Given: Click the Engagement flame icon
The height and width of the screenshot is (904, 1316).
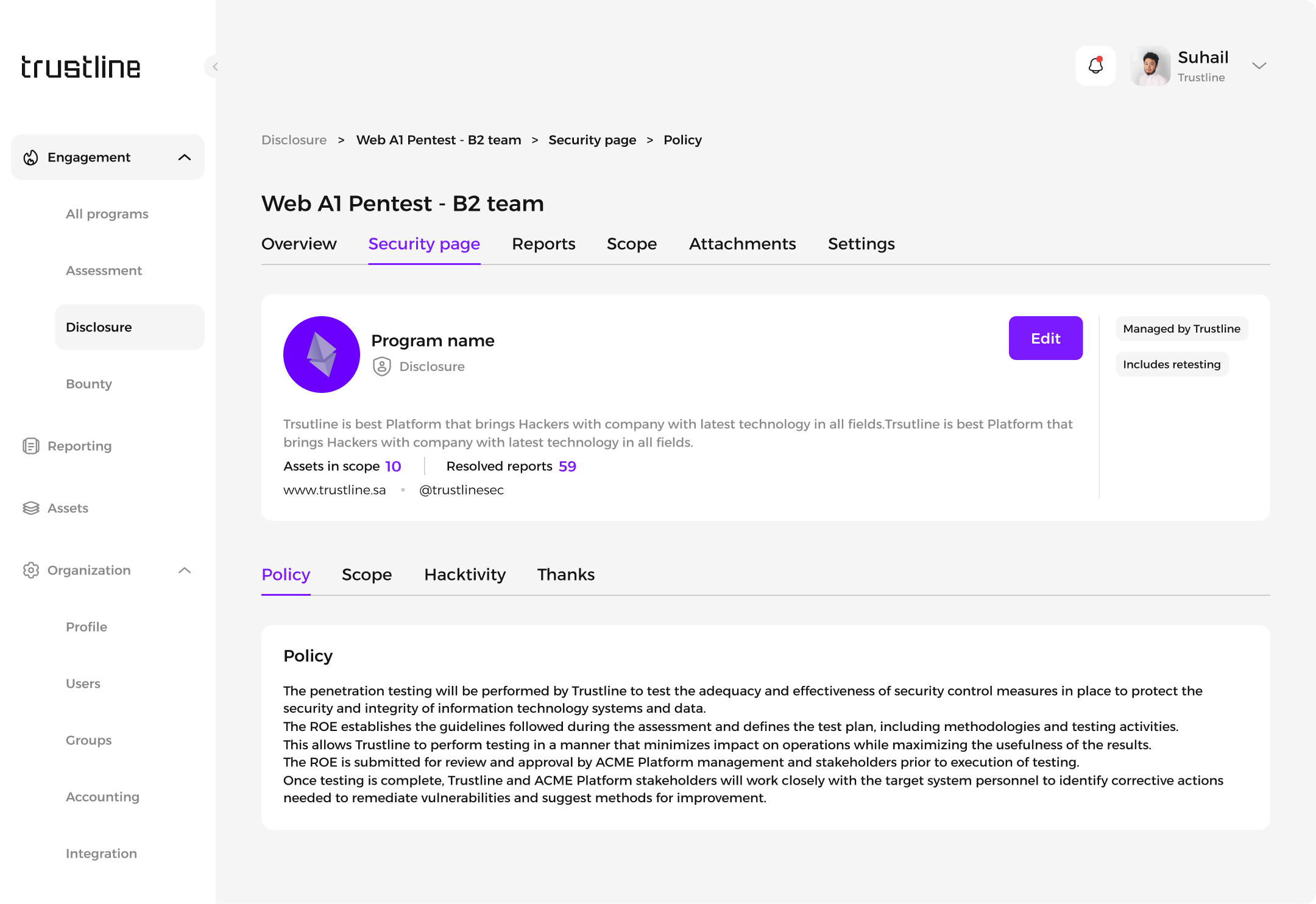Looking at the screenshot, I should pyautogui.click(x=30, y=158).
